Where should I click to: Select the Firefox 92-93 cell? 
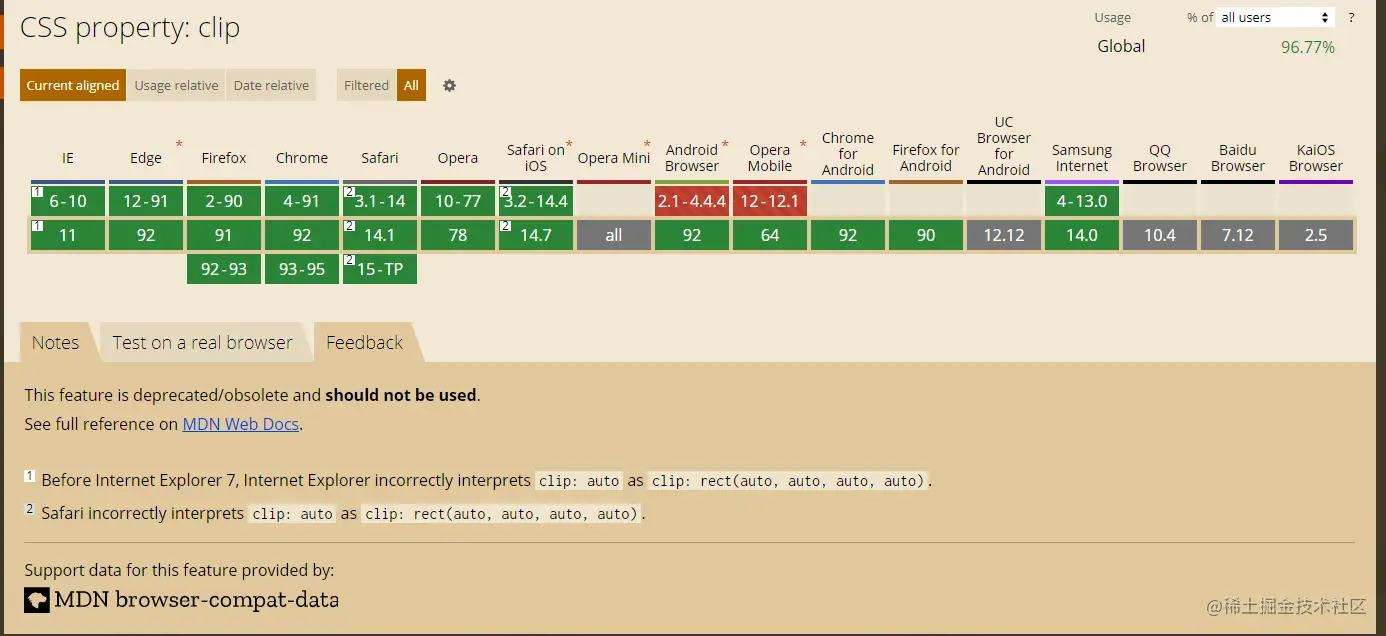click(x=224, y=269)
